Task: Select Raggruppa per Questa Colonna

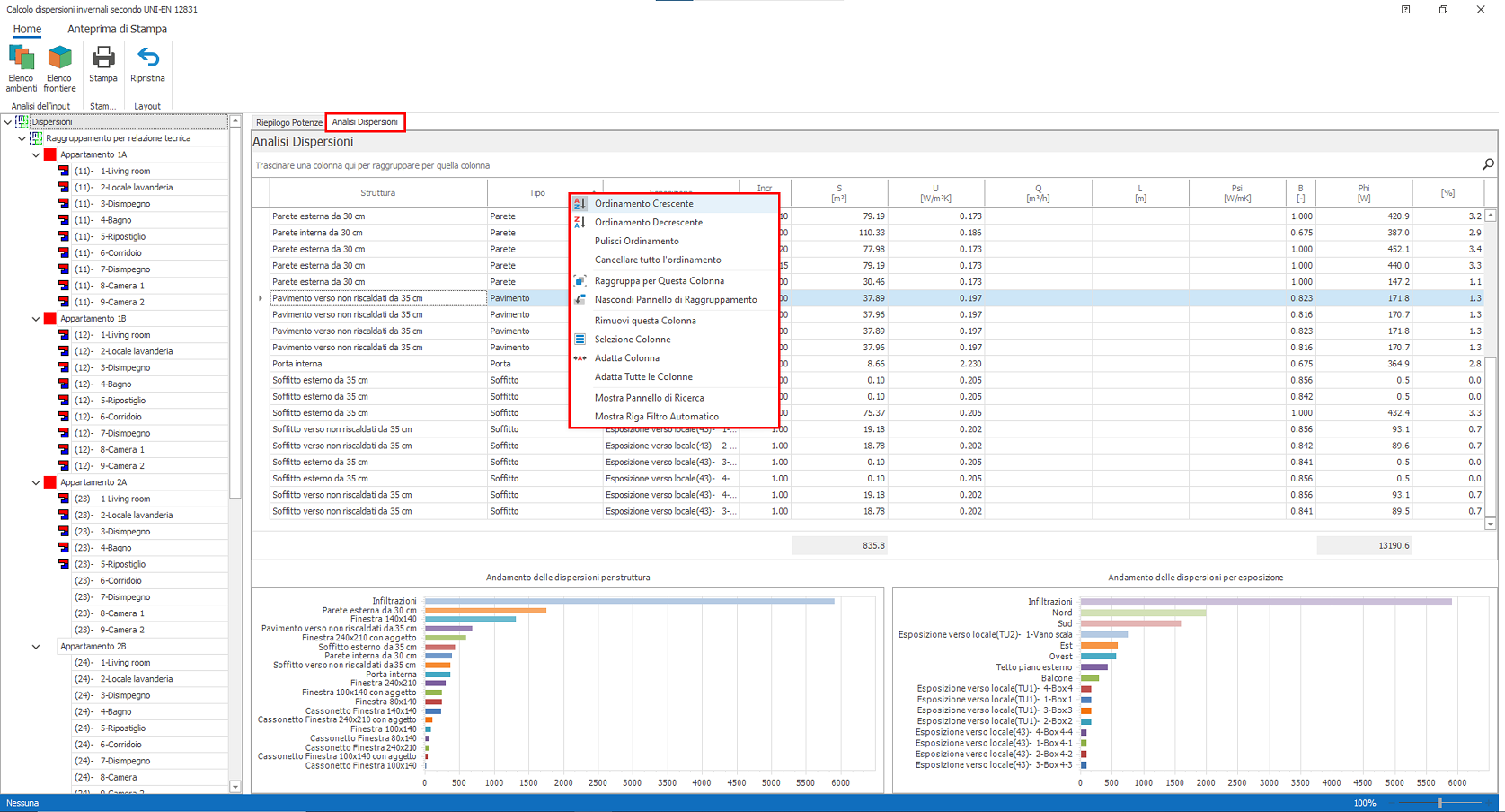Action: [x=659, y=281]
